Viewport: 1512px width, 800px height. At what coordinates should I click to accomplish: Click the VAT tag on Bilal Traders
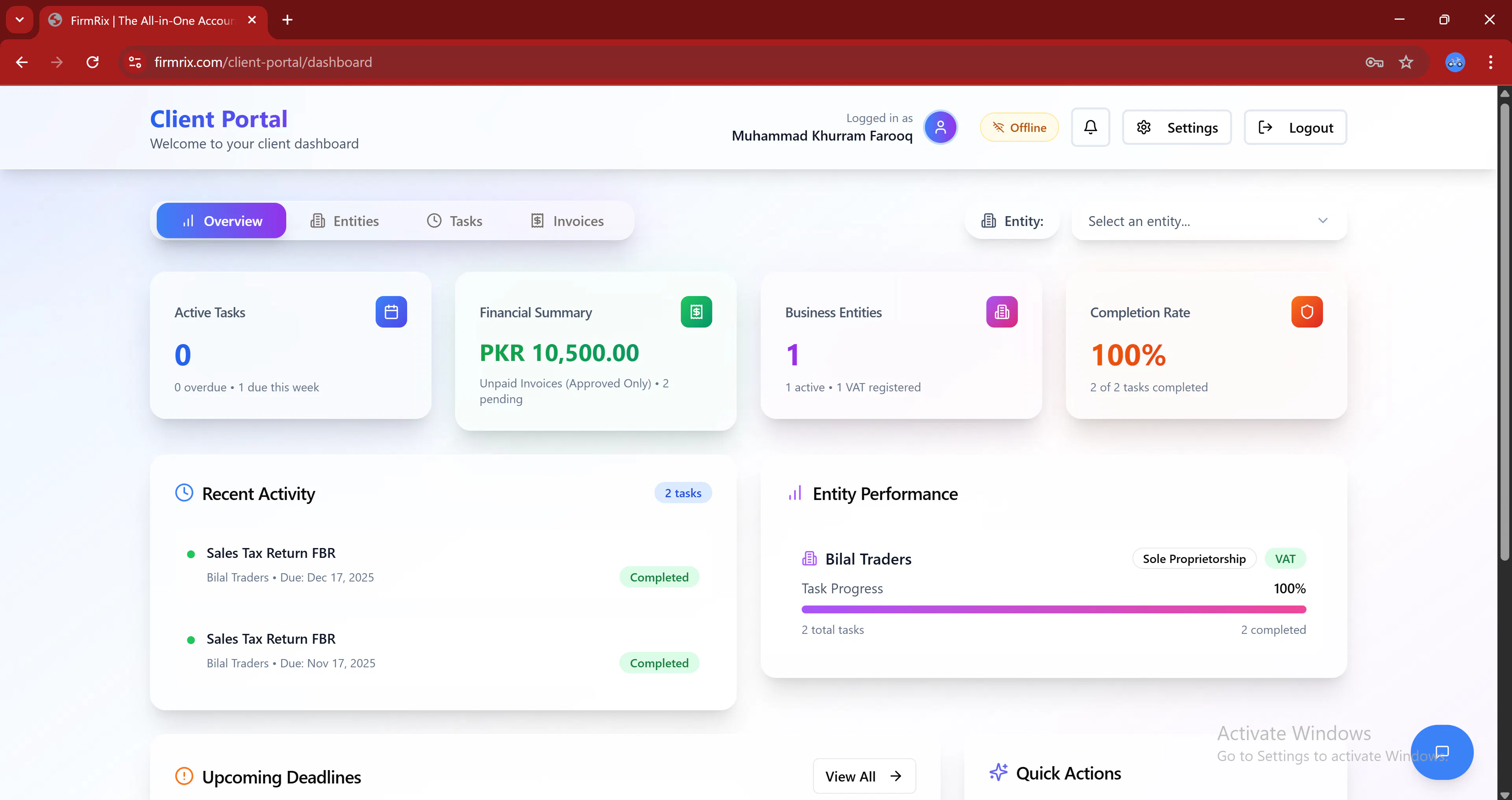click(1285, 559)
